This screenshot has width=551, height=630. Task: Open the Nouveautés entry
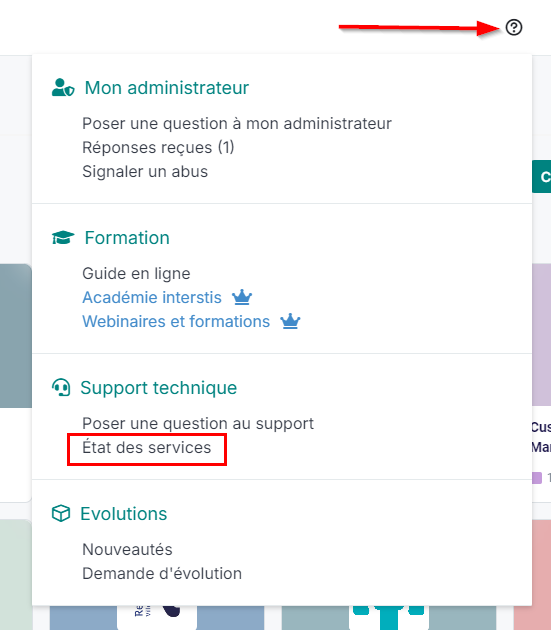pos(127,549)
